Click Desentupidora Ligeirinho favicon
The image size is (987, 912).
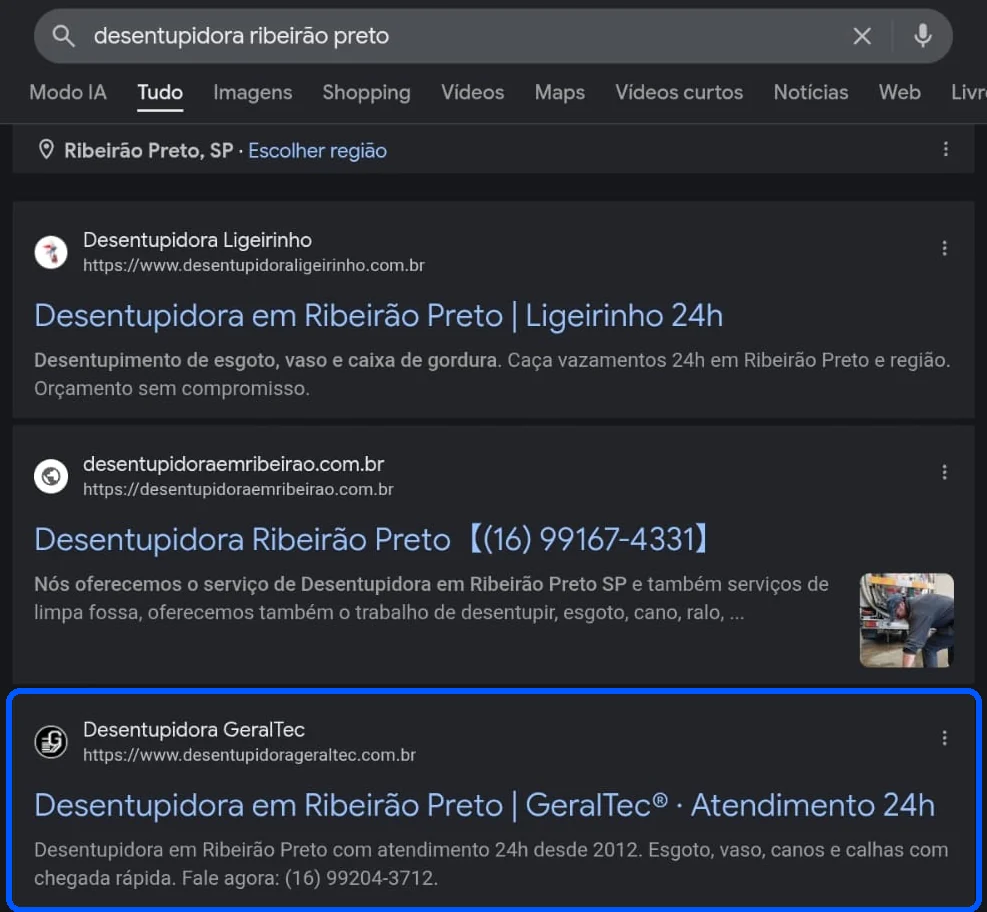pos(51,252)
